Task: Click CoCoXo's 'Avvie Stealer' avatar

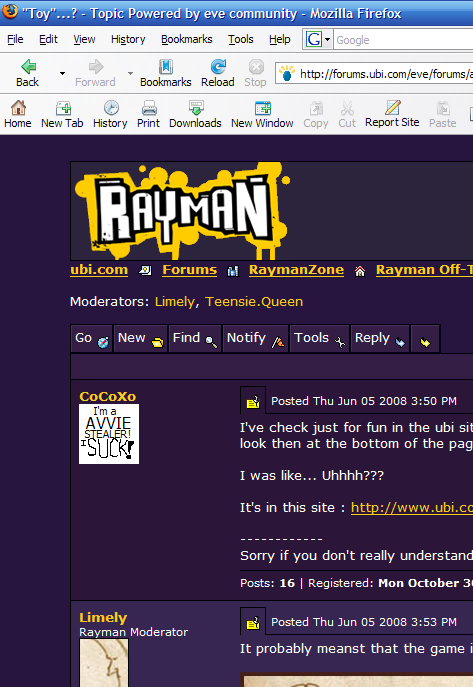Action: [x=109, y=434]
